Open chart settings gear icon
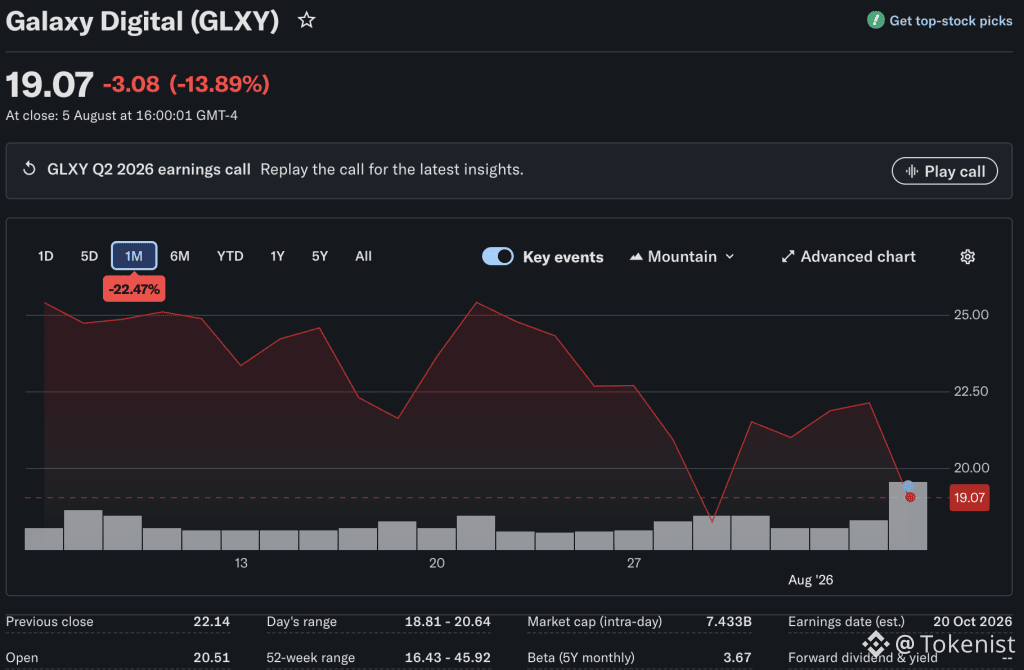1024x670 pixels. [x=967, y=257]
